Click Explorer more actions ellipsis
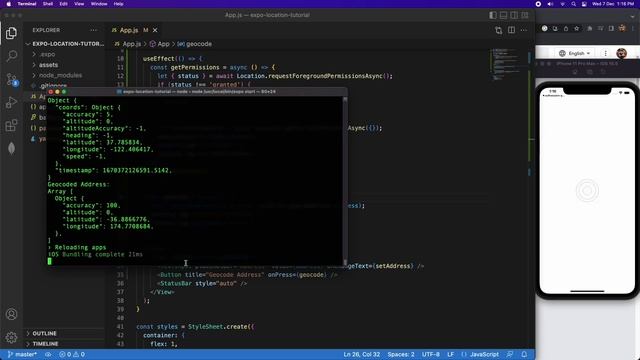This screenshot has height=360, width=640. [x=93, y=30]
